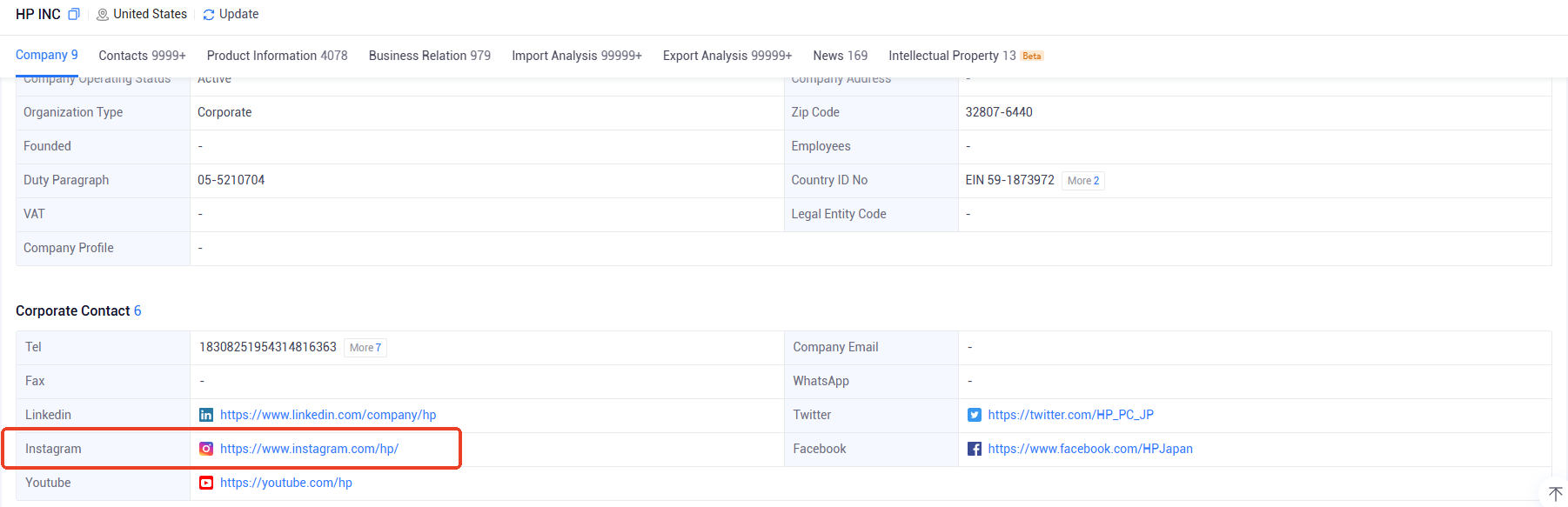Click the Intellectual Property tab
1568x507 pixels.
[952, 56]
